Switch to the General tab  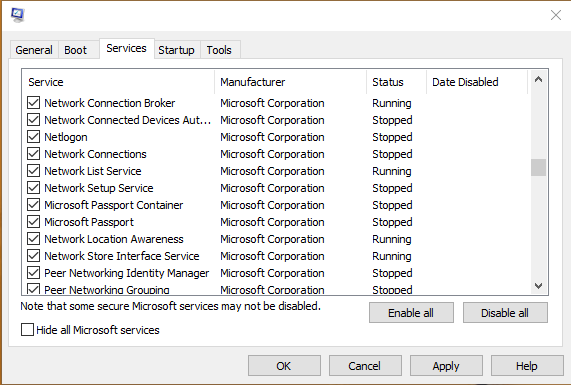click(34, 50)
